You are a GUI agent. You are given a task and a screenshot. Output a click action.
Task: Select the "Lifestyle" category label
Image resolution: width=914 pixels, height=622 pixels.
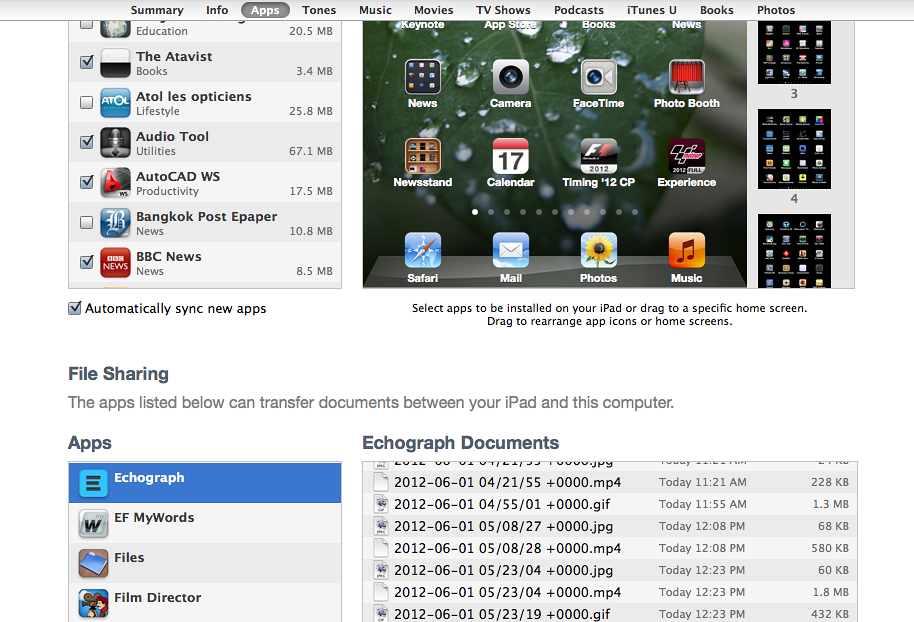coord(158,111)
